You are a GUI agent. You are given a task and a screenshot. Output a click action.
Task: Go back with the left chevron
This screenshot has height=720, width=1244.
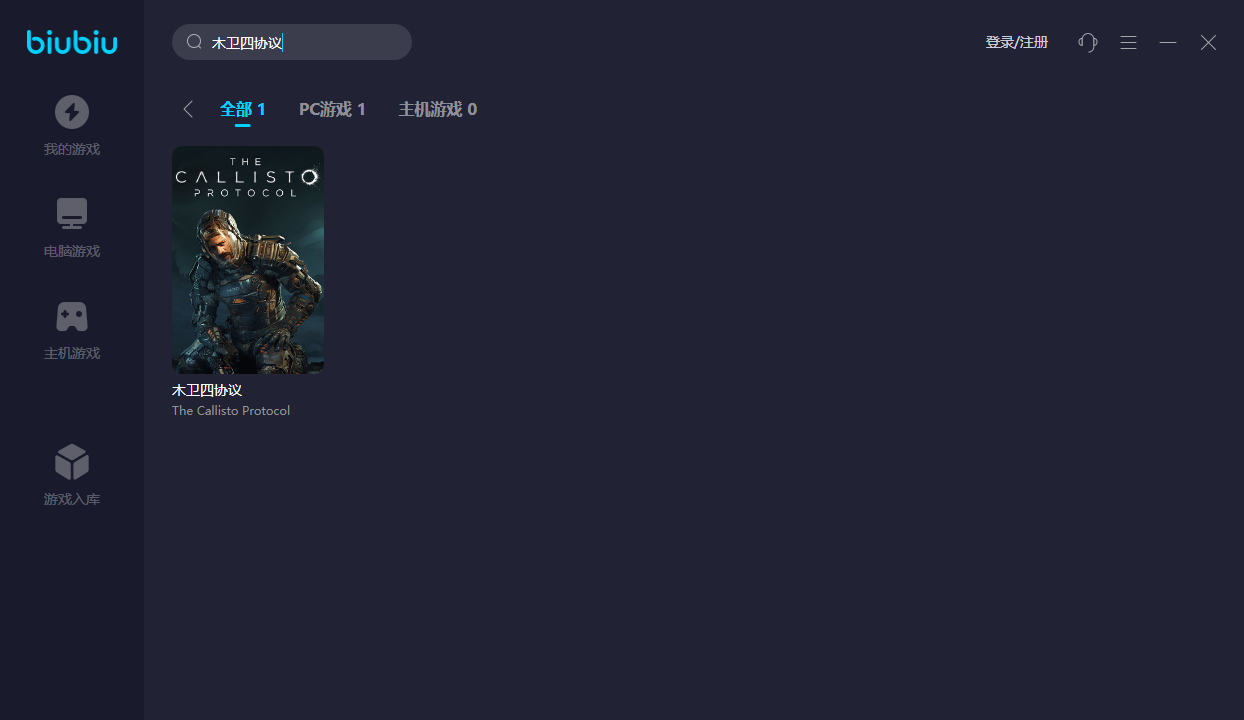point(188,109)
